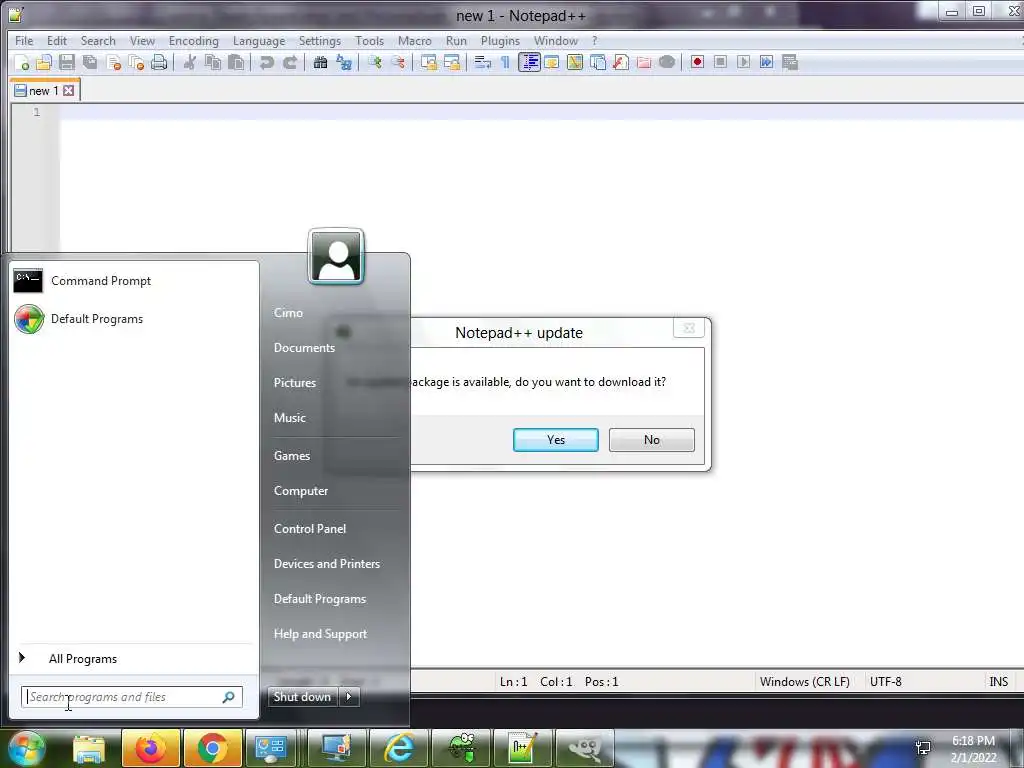This screenshot has width=1024, height=768.
Task: Click the Close All toolbar icon
Action: 136,63
